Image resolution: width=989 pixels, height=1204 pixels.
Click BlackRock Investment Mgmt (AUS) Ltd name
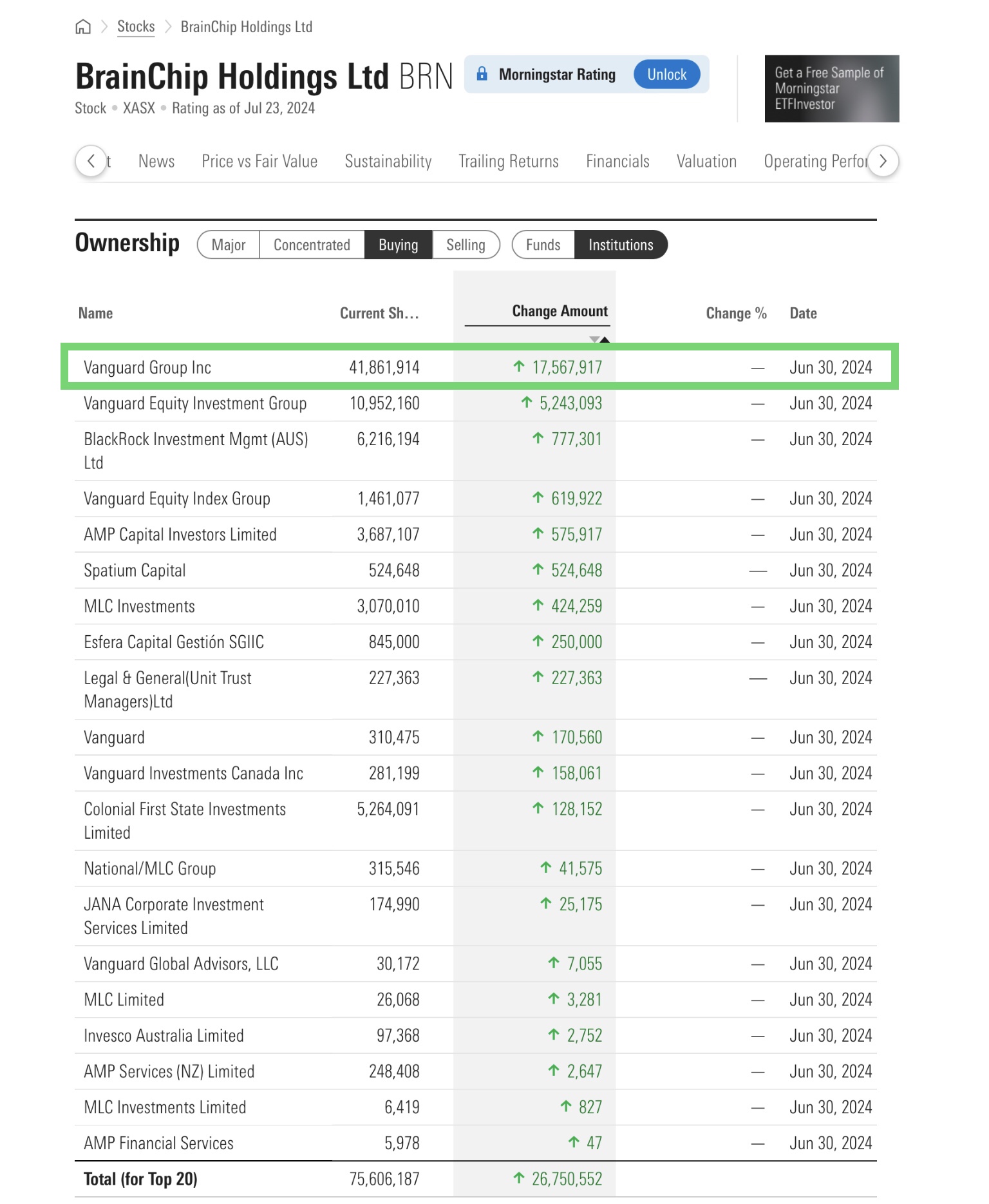(196, 451)
